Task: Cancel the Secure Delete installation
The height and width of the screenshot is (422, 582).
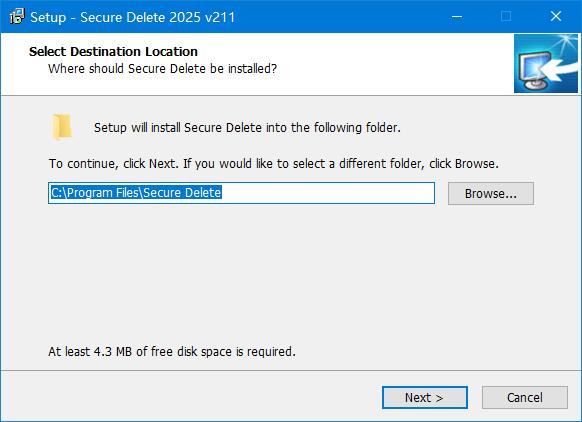Action: point(525,398)
